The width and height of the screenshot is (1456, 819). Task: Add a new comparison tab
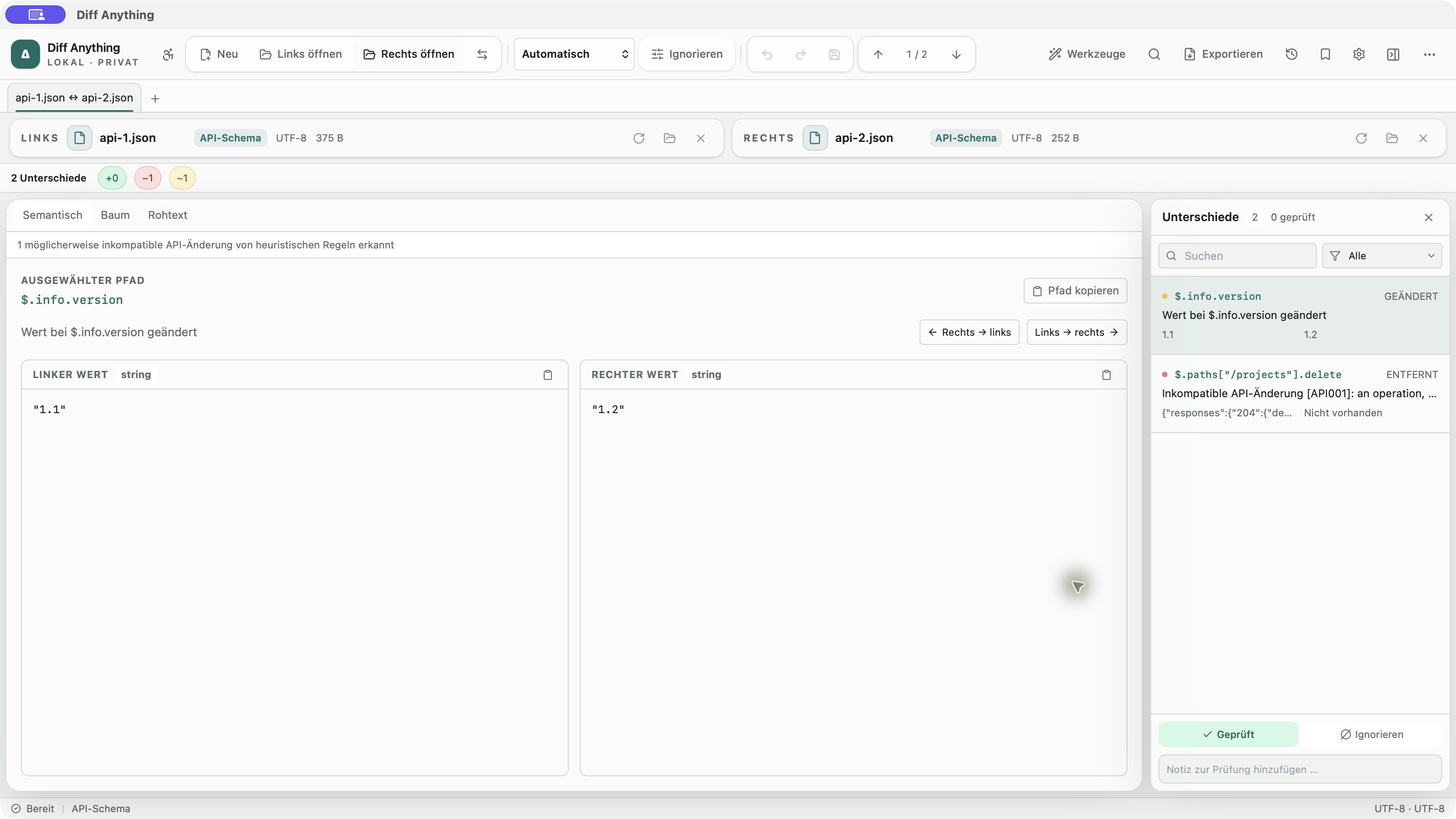(155, 99)
